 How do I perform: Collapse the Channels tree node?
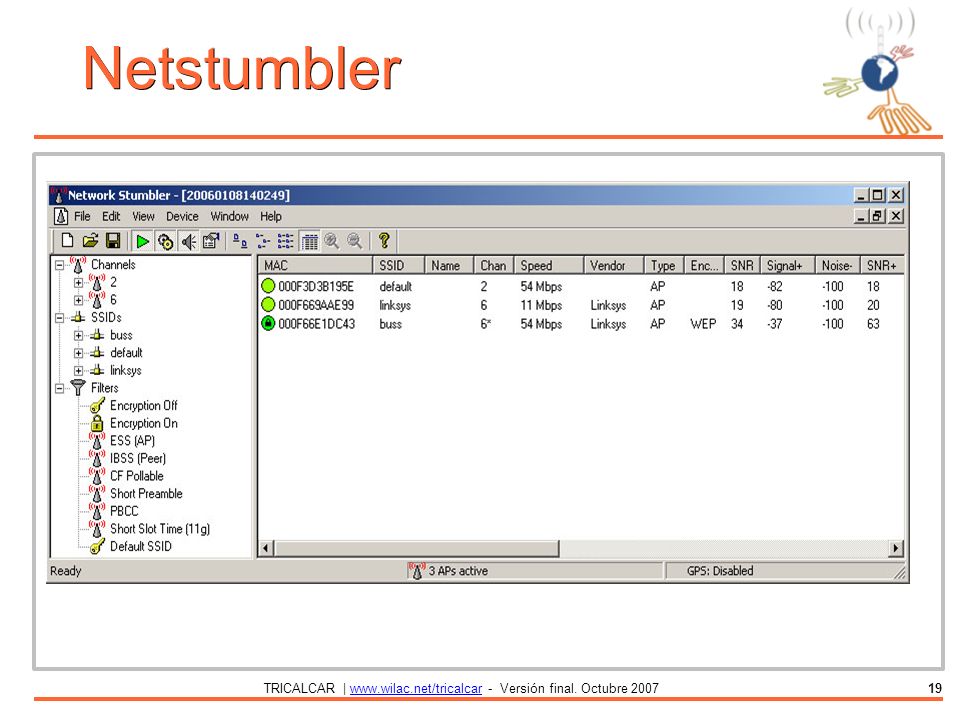tap(59, 265)
